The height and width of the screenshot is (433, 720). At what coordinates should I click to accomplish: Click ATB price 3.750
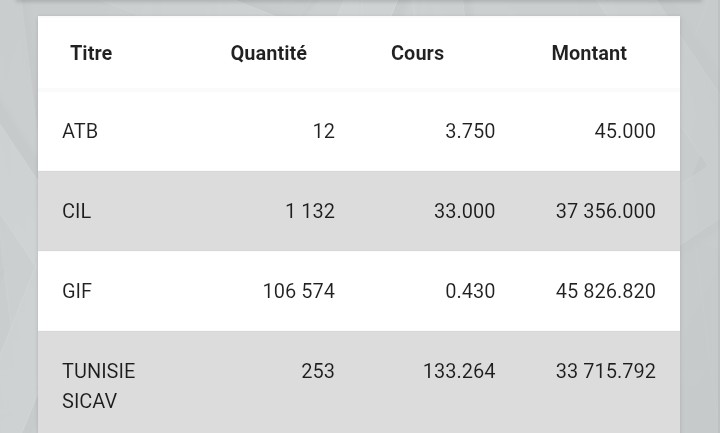[x=470, y=131]
